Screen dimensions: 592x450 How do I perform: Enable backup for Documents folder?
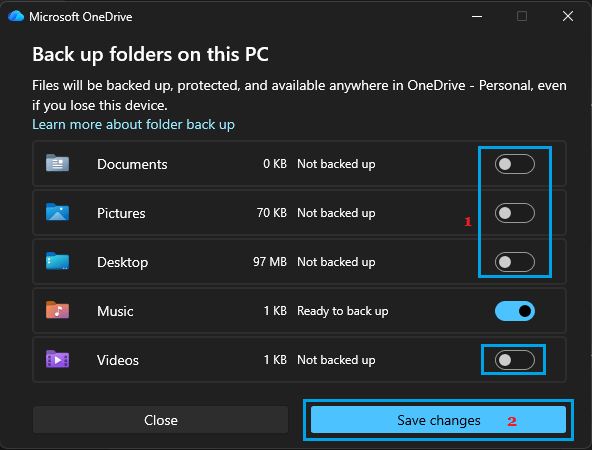pos(515,164)
